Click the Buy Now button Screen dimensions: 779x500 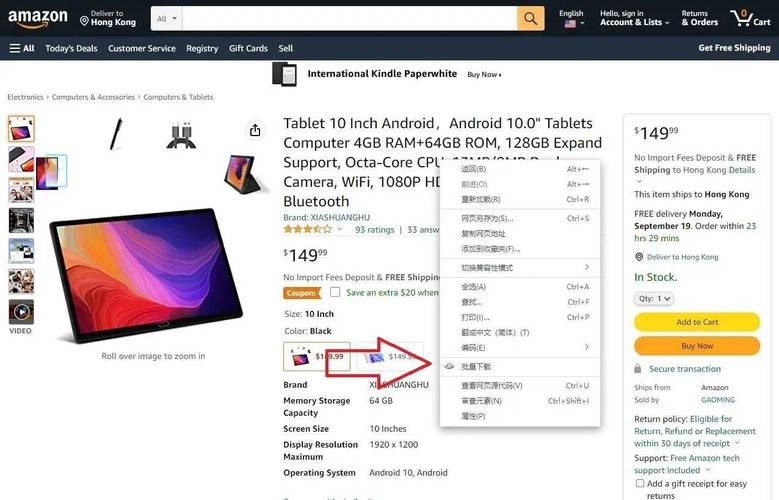pos(697,346)
